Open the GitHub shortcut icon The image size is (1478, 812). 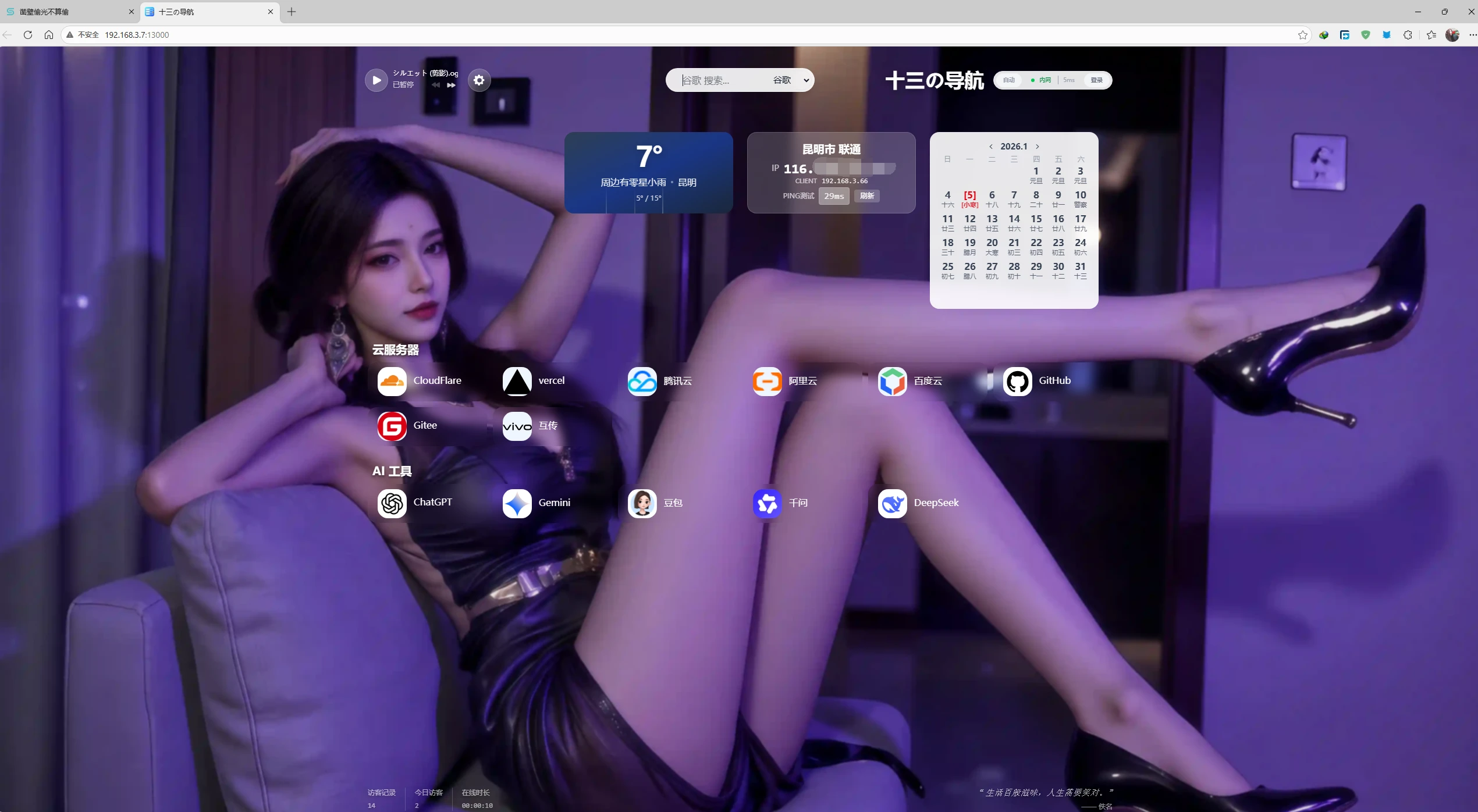pyautogui.click(x=1017, y=381)
